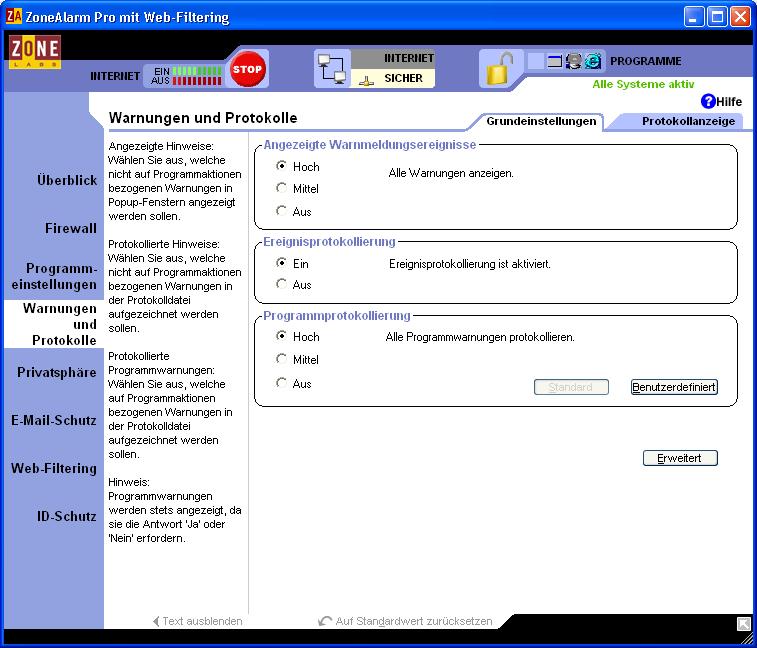Screen dimensions: 757x648
Task: Turn Ereignisprotokollierung to Ein
Action: point(281,263)
